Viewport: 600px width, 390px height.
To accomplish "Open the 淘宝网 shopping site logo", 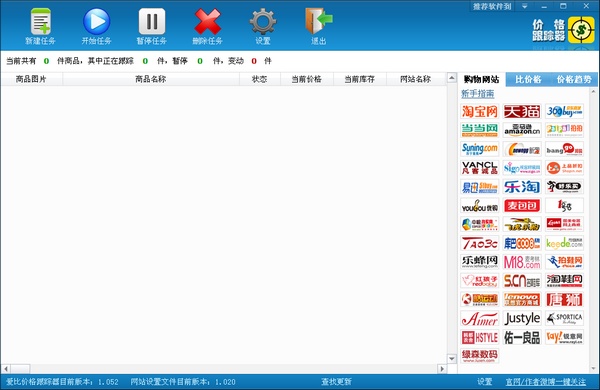I will click(480, 111).
